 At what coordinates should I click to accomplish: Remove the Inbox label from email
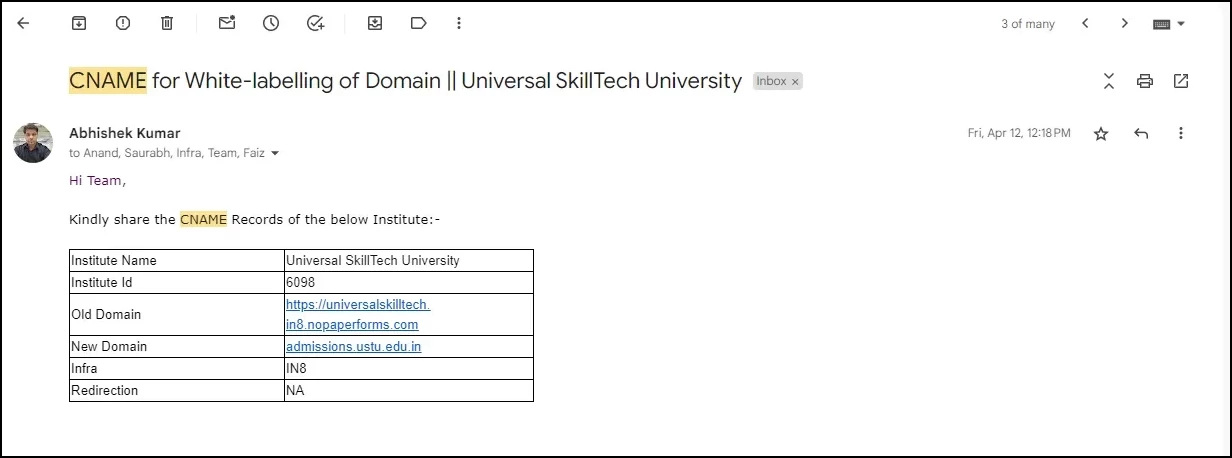tap(796, 82)
